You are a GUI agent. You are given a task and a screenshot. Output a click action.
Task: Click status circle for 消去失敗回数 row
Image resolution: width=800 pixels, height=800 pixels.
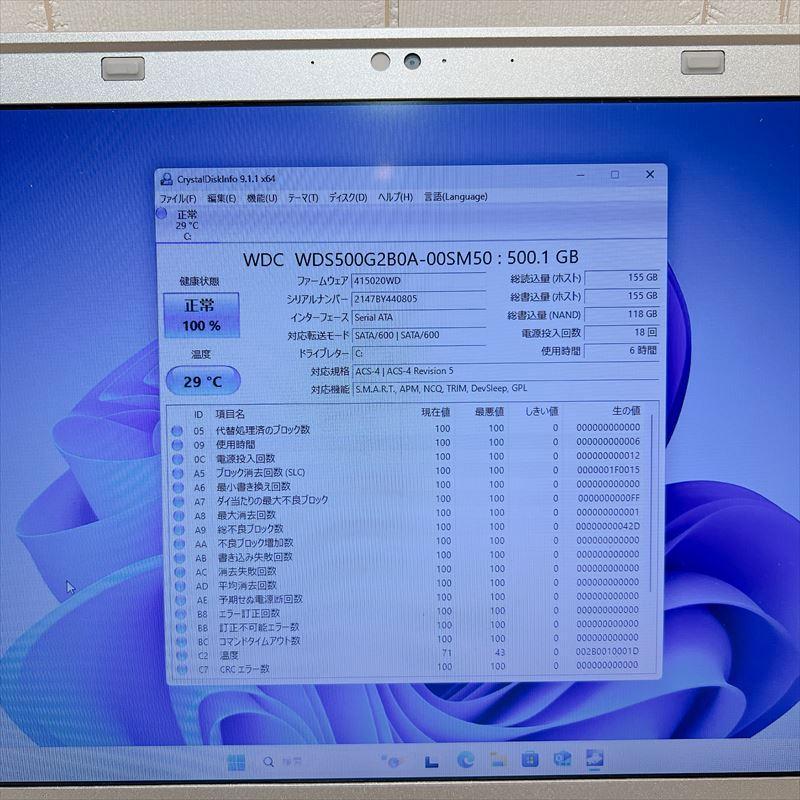(x=180, y=572)
